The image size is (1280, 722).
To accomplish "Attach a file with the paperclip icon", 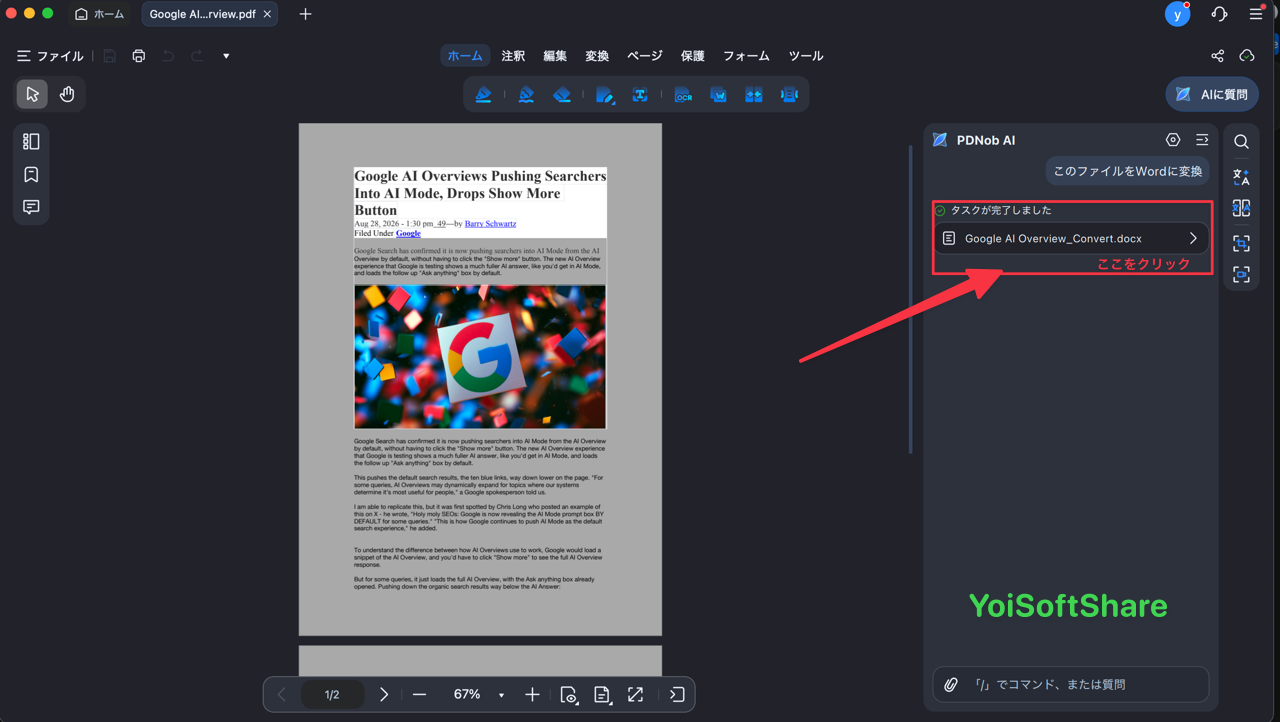I will click(951, 685).
